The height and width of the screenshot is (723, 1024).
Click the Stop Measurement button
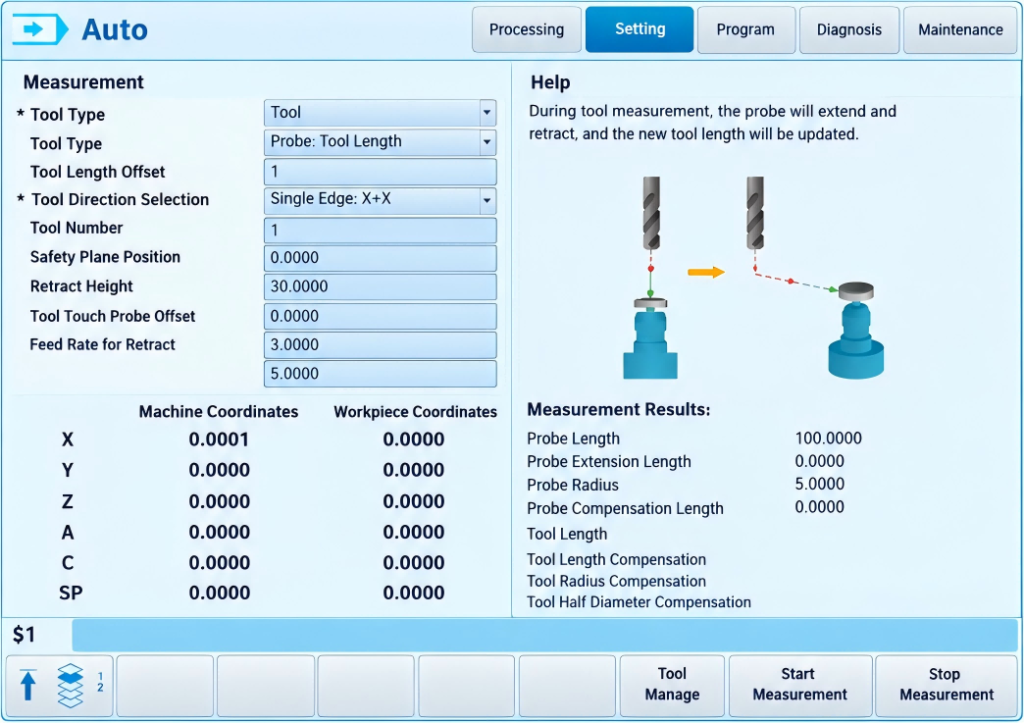click(x=946, y=685)
